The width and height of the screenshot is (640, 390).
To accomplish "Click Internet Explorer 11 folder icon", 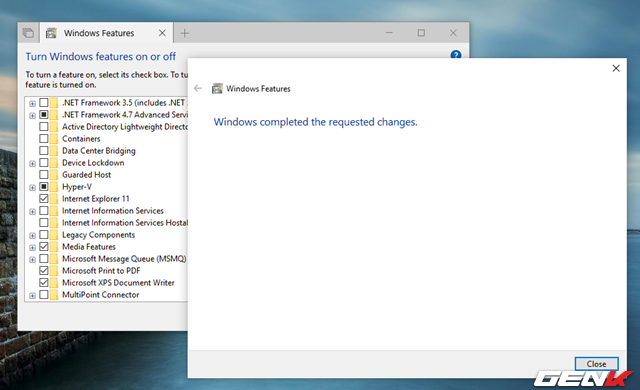I will pyautogui.click(x=54, y=199).
